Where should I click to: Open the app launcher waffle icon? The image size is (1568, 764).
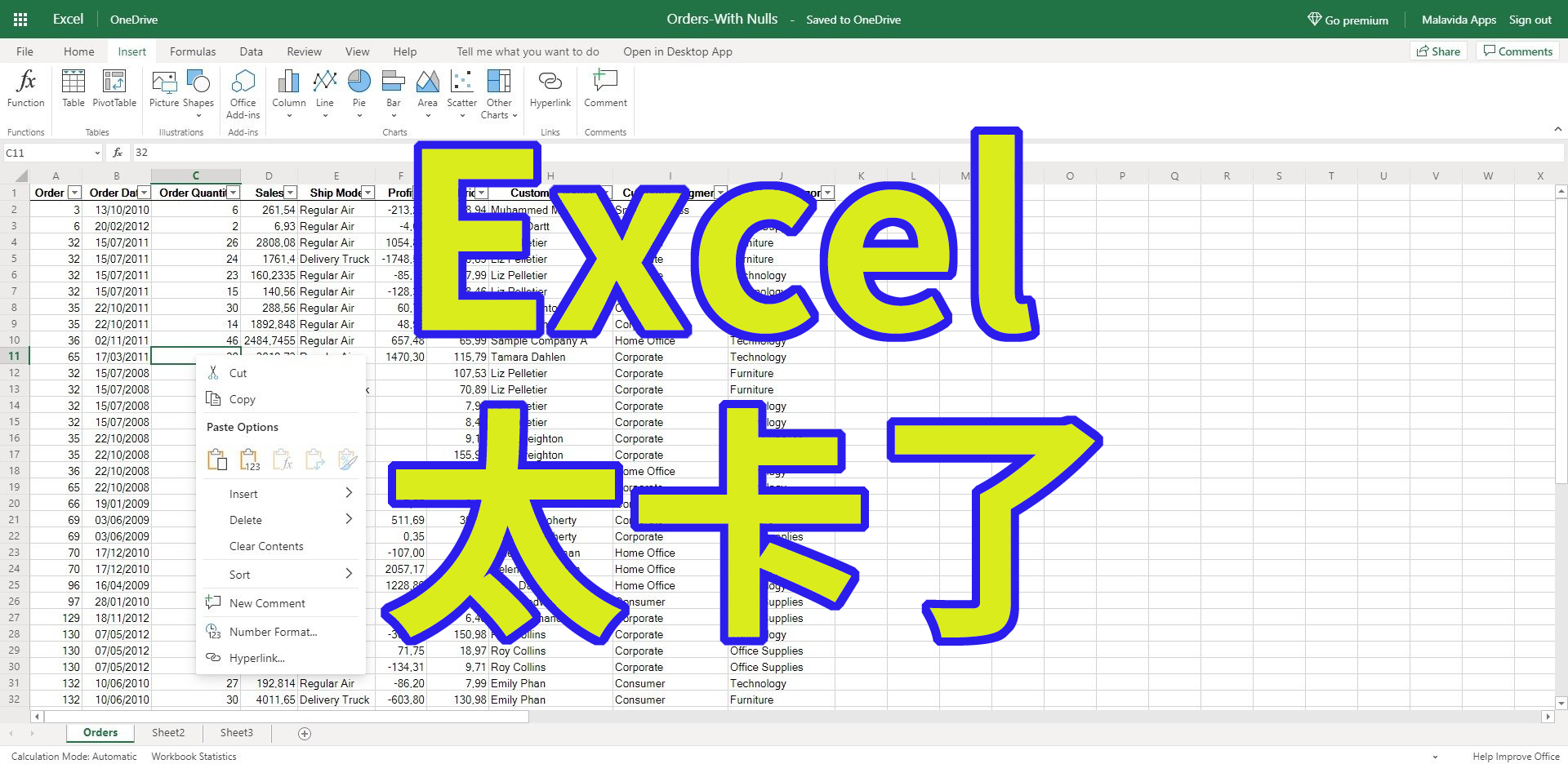(x=20, y=20)
